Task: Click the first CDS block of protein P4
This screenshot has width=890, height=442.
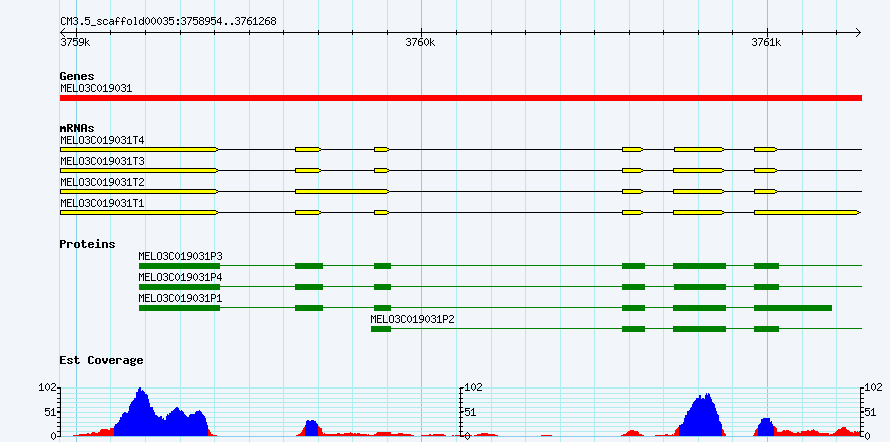Action: coord(179,287)
